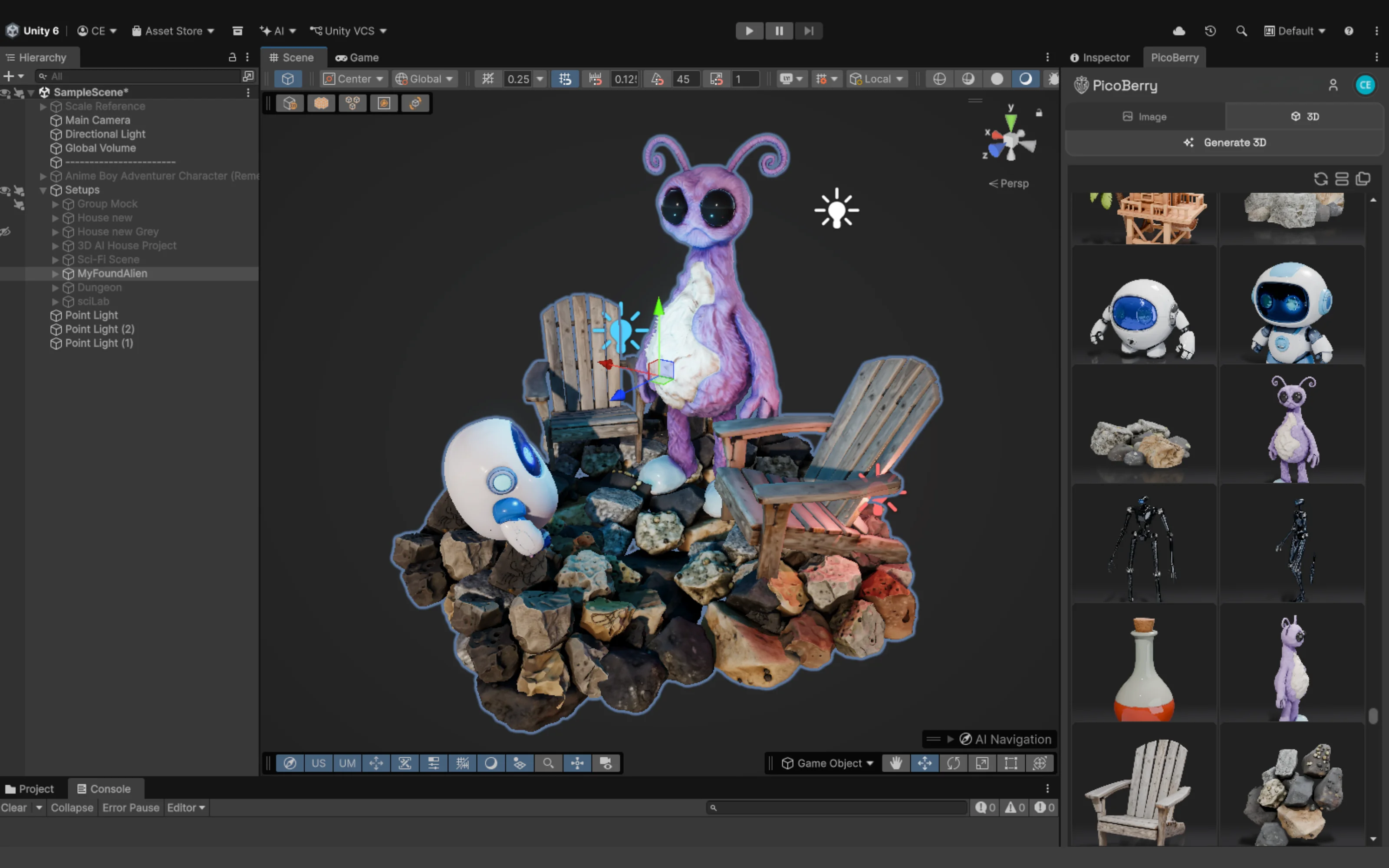Click the Step frame button
Image resolution: width=1389 pixels, height=868 pixels.
click(809, 31)
